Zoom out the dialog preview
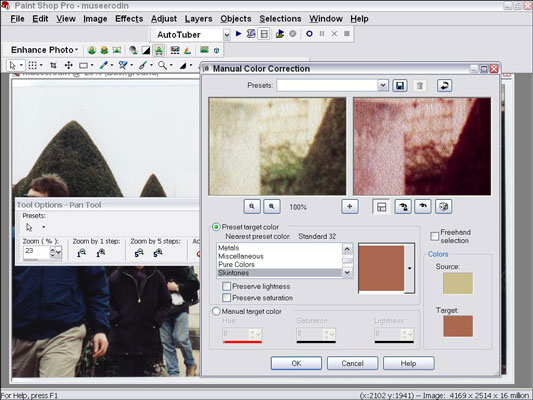 [x=252, y=206]
